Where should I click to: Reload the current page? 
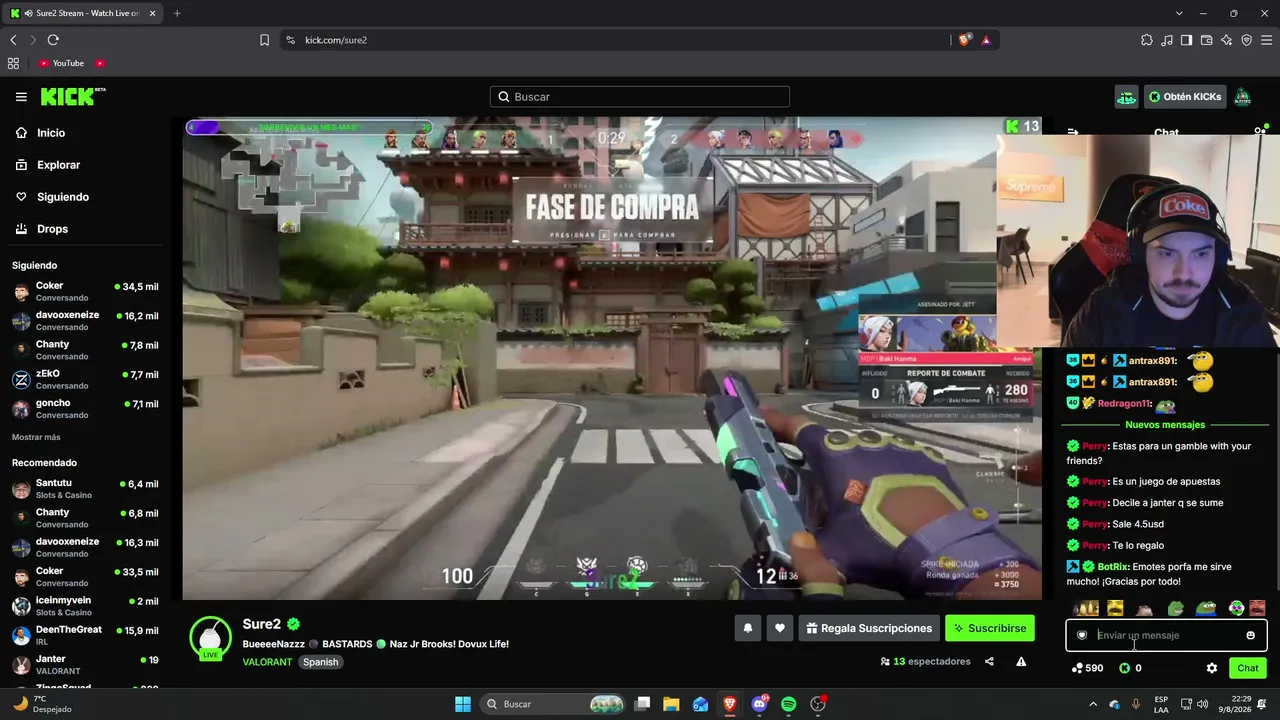[53, 40]
